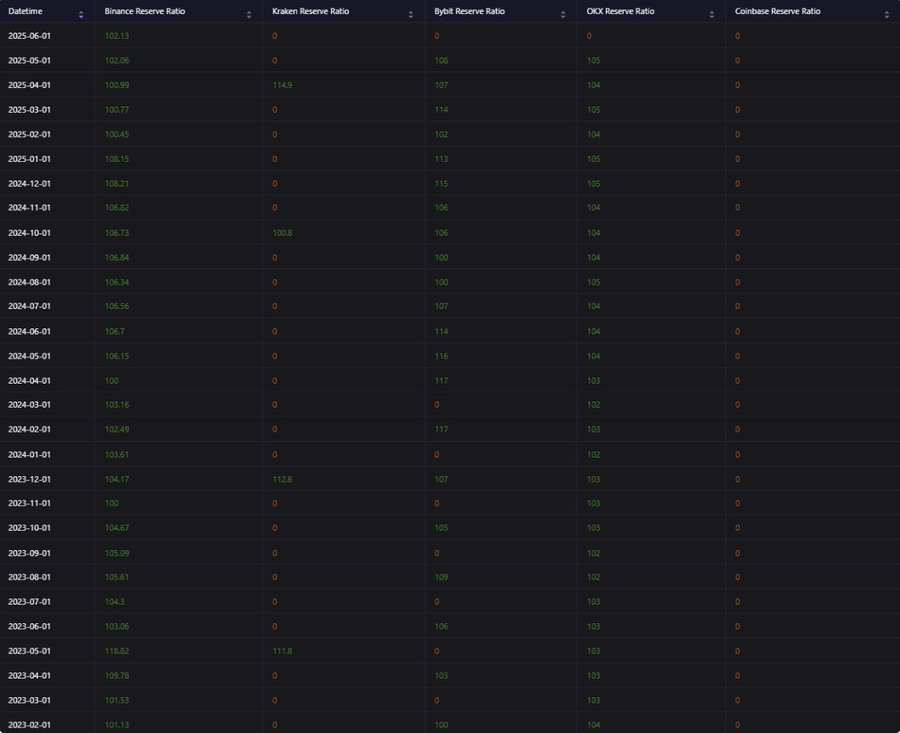This screenshot has width=900, height=733.
Task: Click Binance value 102.13
Action: pyautogui.click(x=117, y=36)
